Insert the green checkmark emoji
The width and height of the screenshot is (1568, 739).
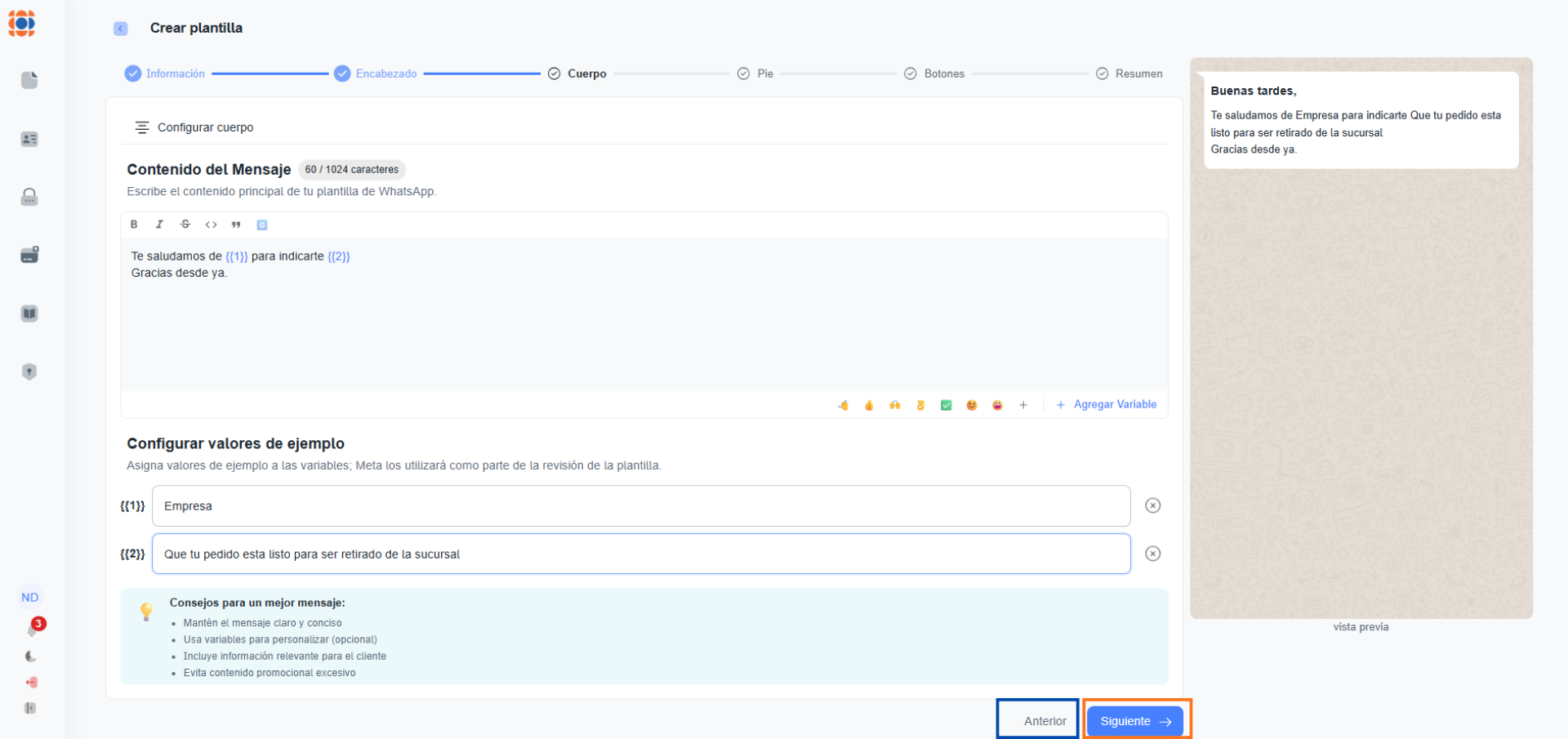[946, 405]
